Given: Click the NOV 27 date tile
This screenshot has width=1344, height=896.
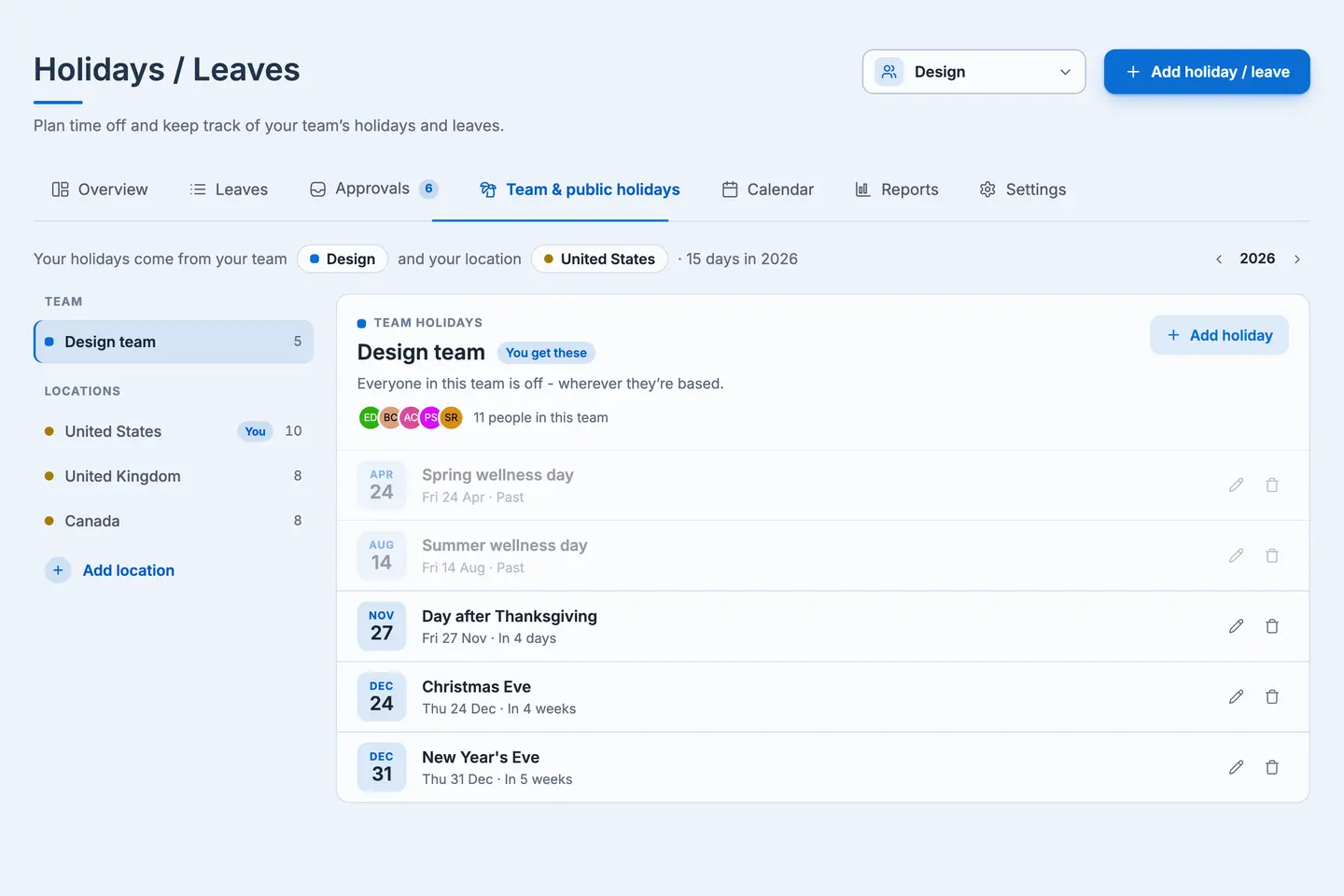Looking at the screenshot, I should pos(382,625).
